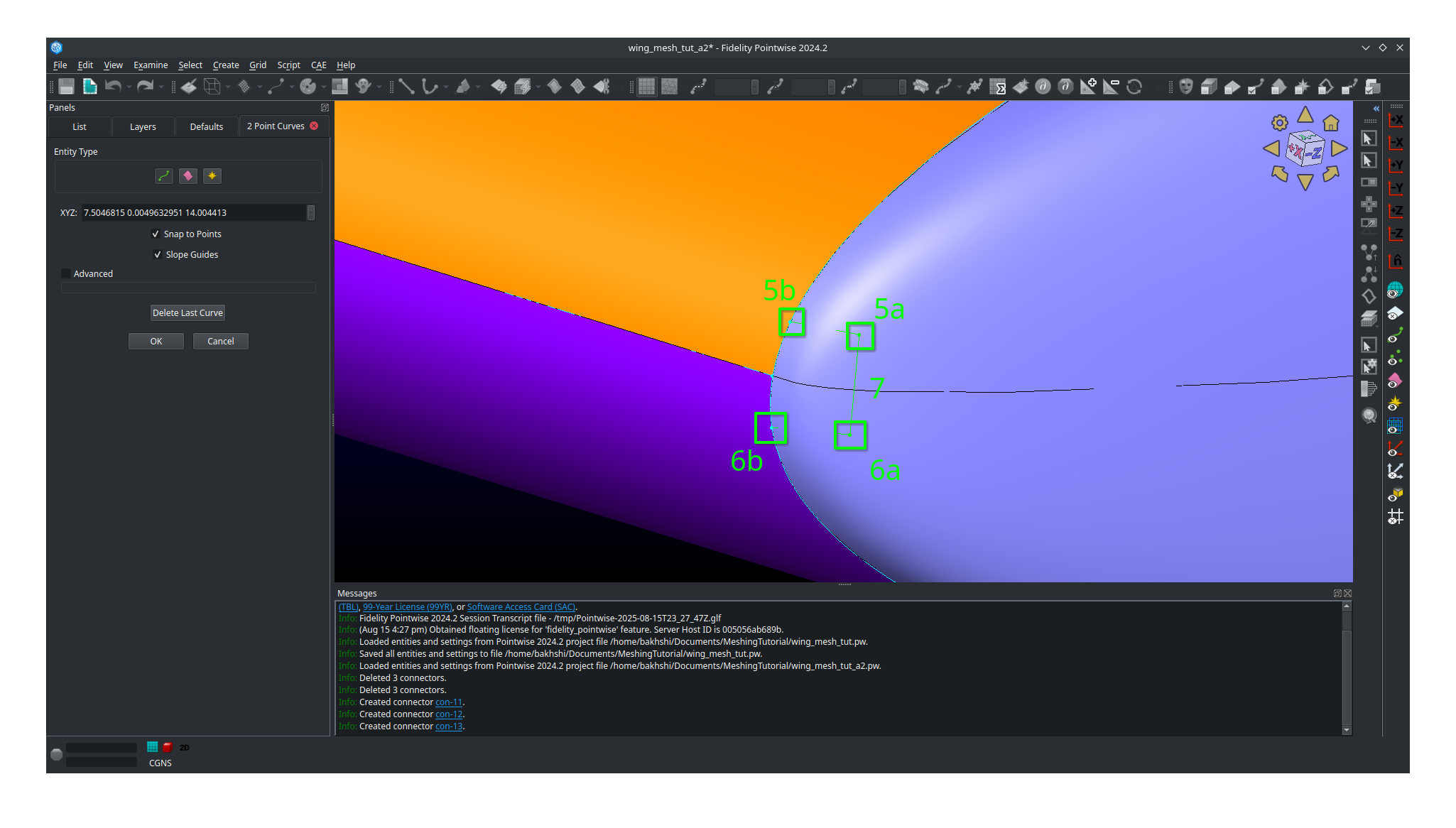Viewport: 1456px width, 828px height.
Task: Click the home view icon above the view cube
Action: point(1330,122)
